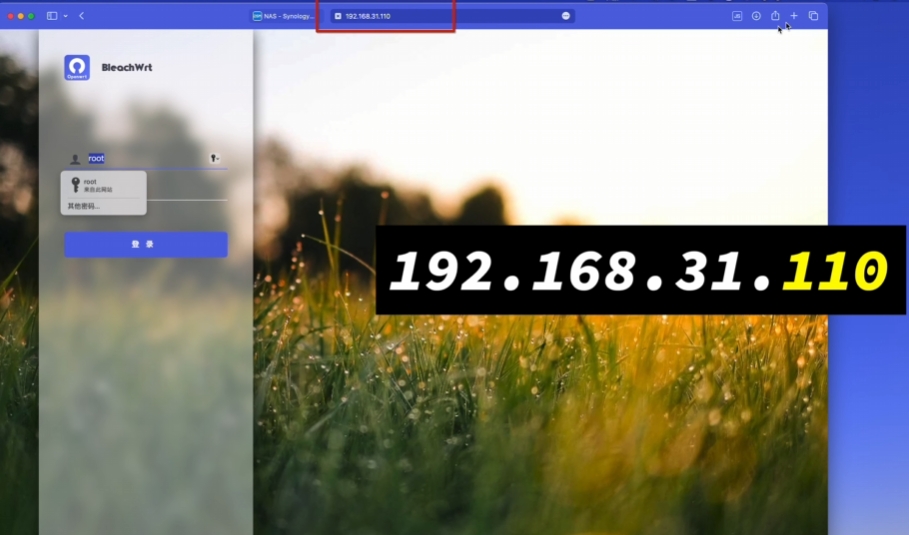Click the 192.168.31.110 address bar

(x=450, y=16)
